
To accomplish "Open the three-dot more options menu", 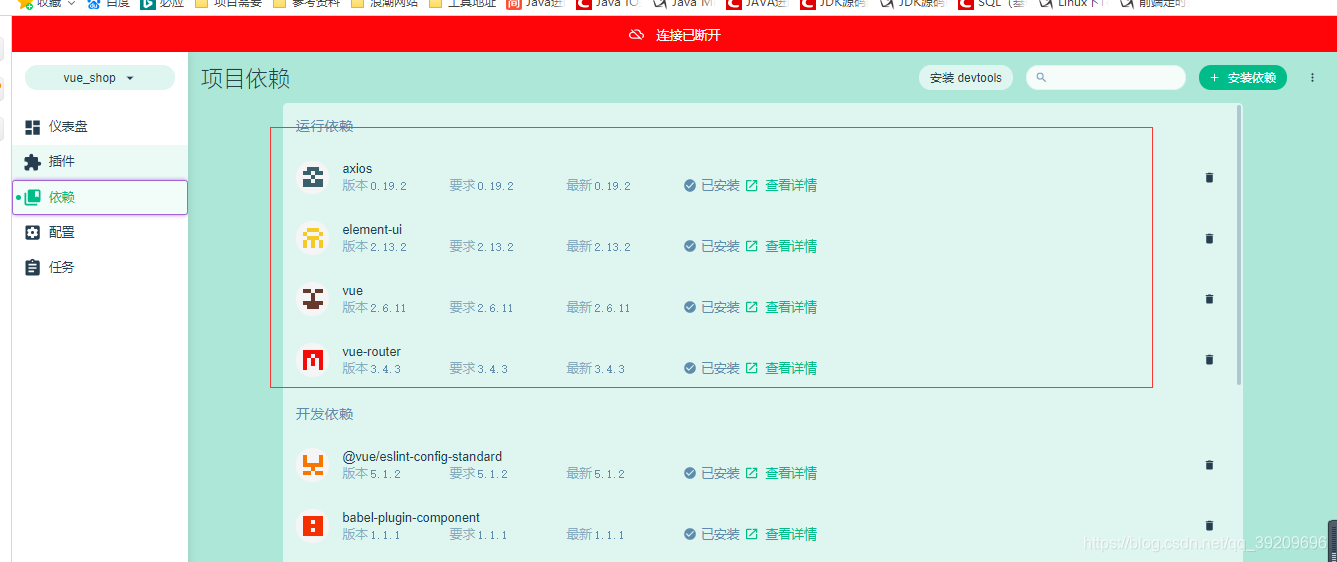I will coord(1313,77).
